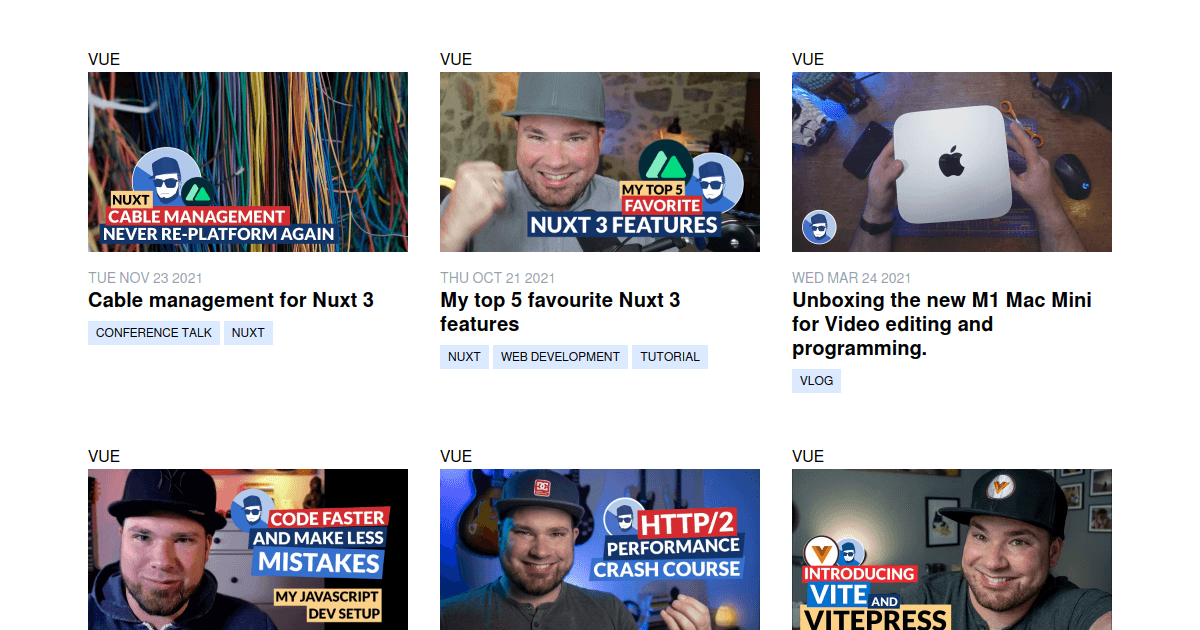Click the 'Cable management for Nuxt 3' title
Screen dimensions: 1200x630
[x=231, y=300]
